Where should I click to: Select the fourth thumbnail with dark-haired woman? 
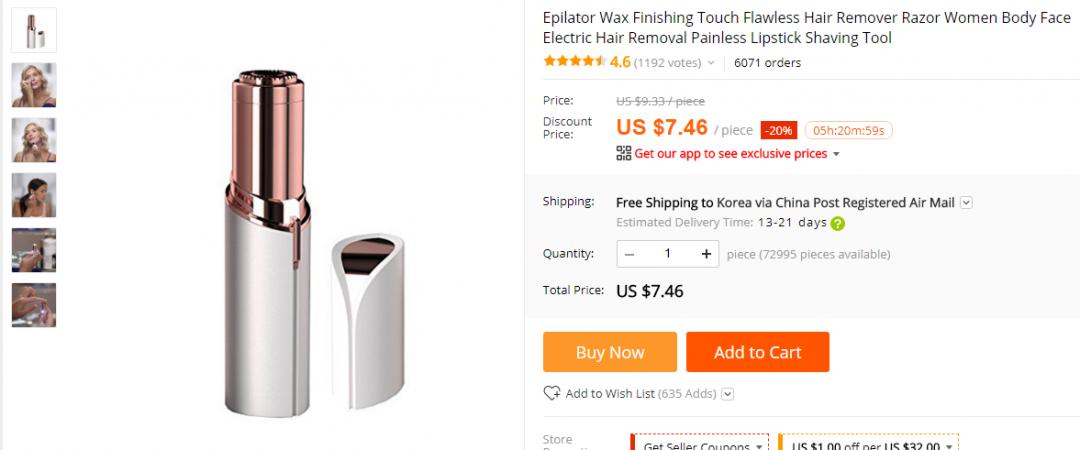34,195
